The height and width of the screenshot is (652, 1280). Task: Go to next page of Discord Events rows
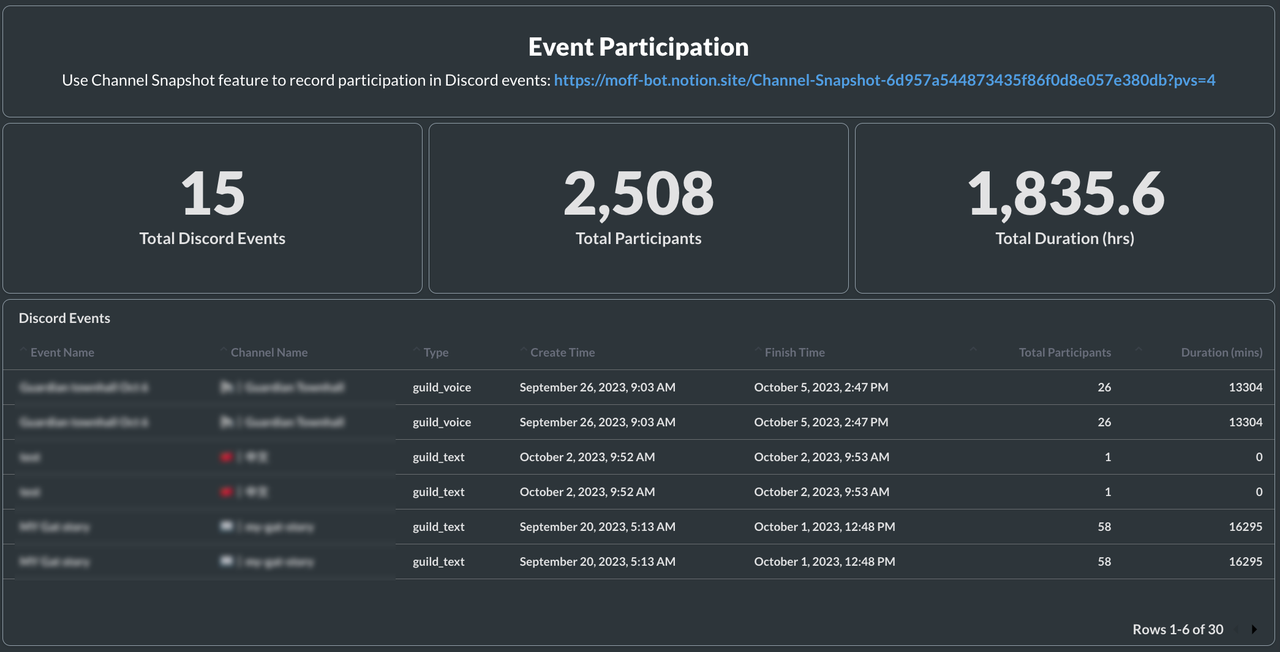1254,629
